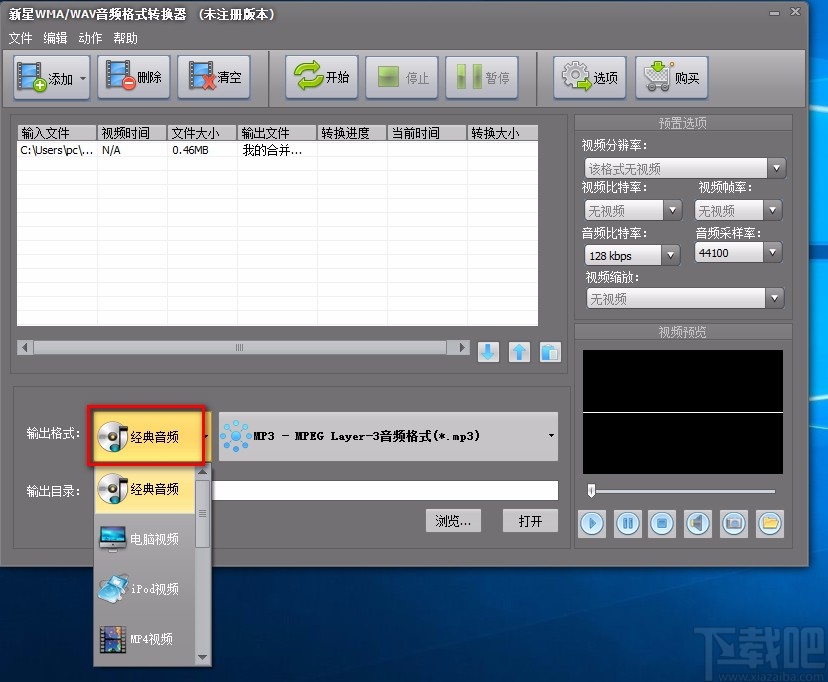This screenshot has width=828, height=682.
Task: Open the 音频采样率 44100 dropdown
Action: click(773, 253)
